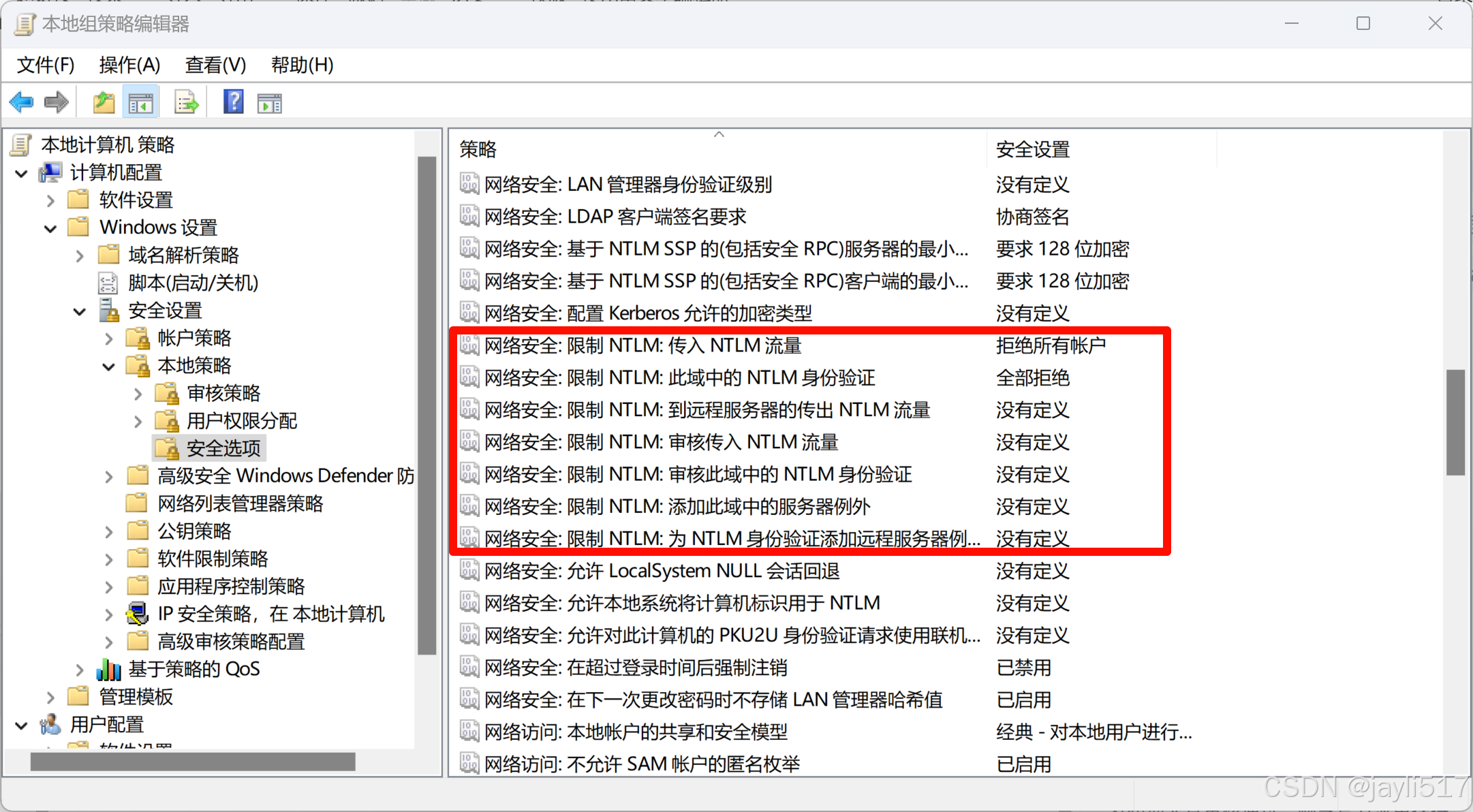The width and height of the screenshot is (1473, 812).
Task: Collapse the 本地策略 node
Action: pos(109,366)
